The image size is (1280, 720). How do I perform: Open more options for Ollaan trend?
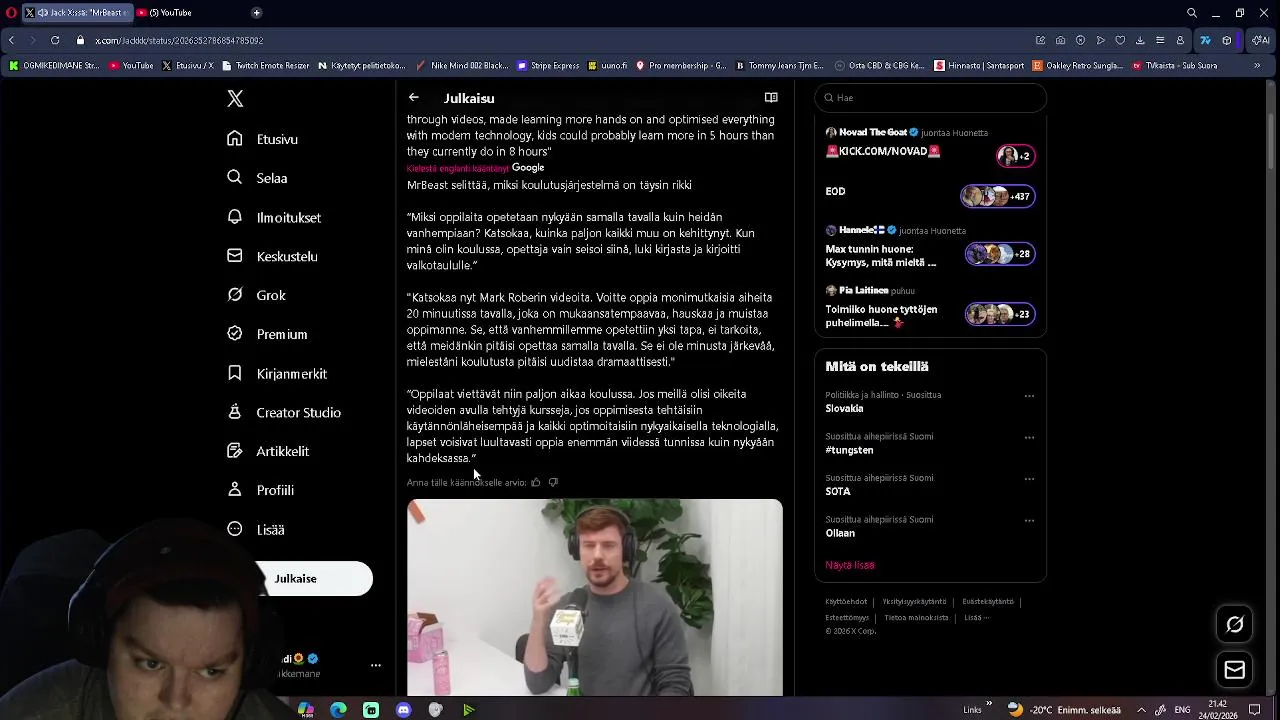click(x=1029, y=520)
